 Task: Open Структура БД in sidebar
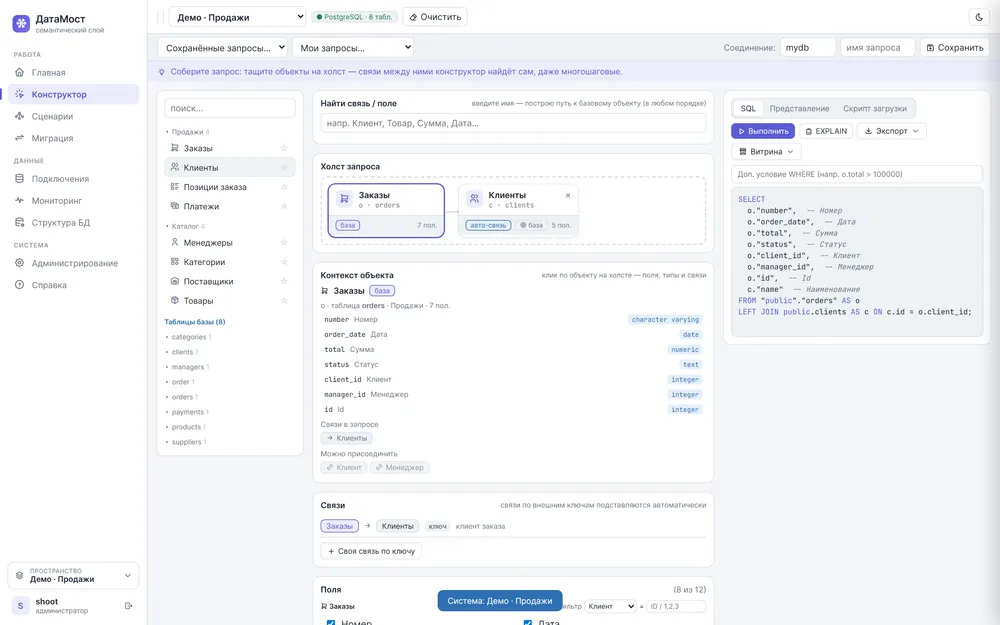point(73,223)
